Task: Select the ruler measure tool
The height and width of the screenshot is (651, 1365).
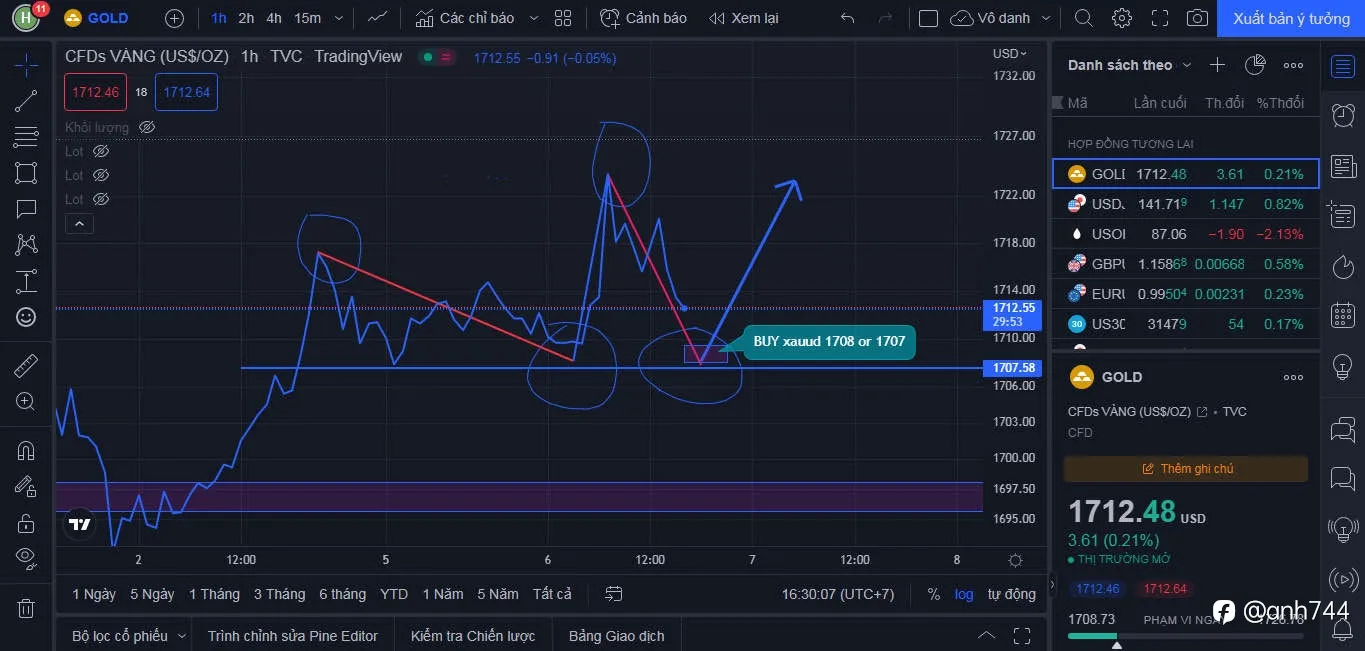Action: click(x=26, y=365)
